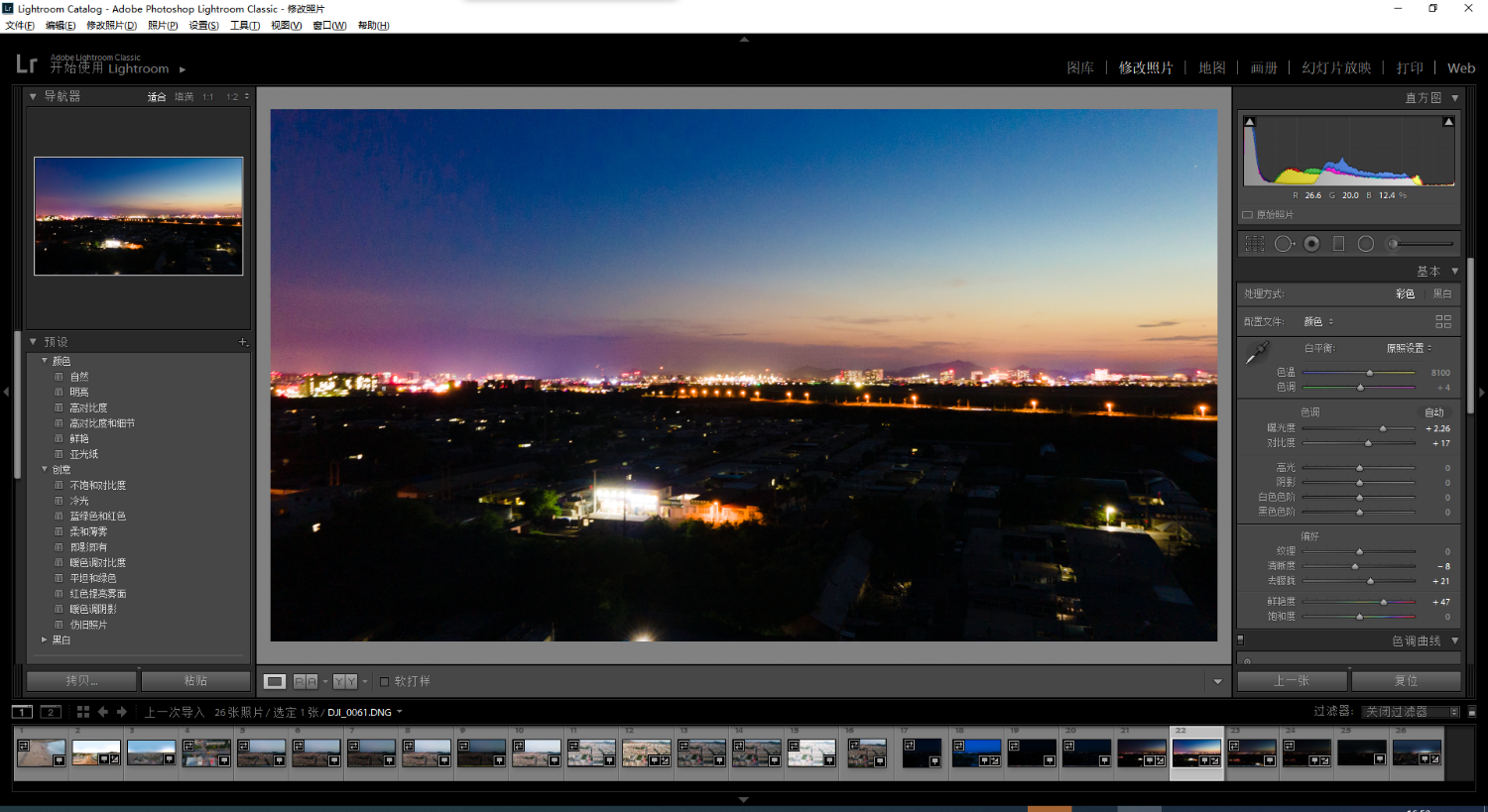Apply the 高对比度和细节 preset
The height and width of the screenshot is (812, 1488).
point(102,423)
